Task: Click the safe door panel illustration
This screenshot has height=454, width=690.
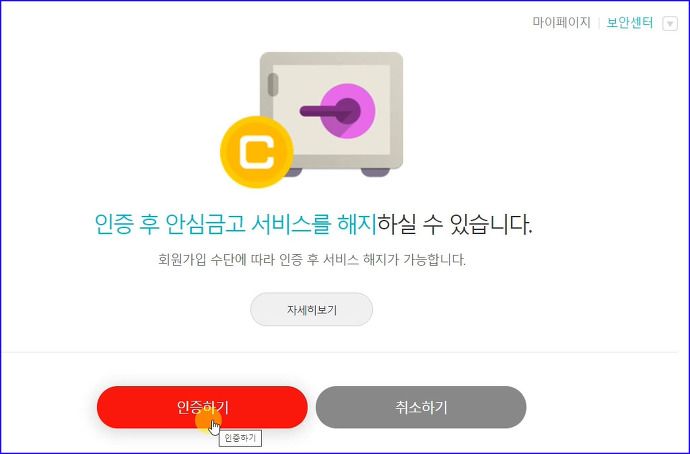Action: pyautogui.click(x=331, y=110)
